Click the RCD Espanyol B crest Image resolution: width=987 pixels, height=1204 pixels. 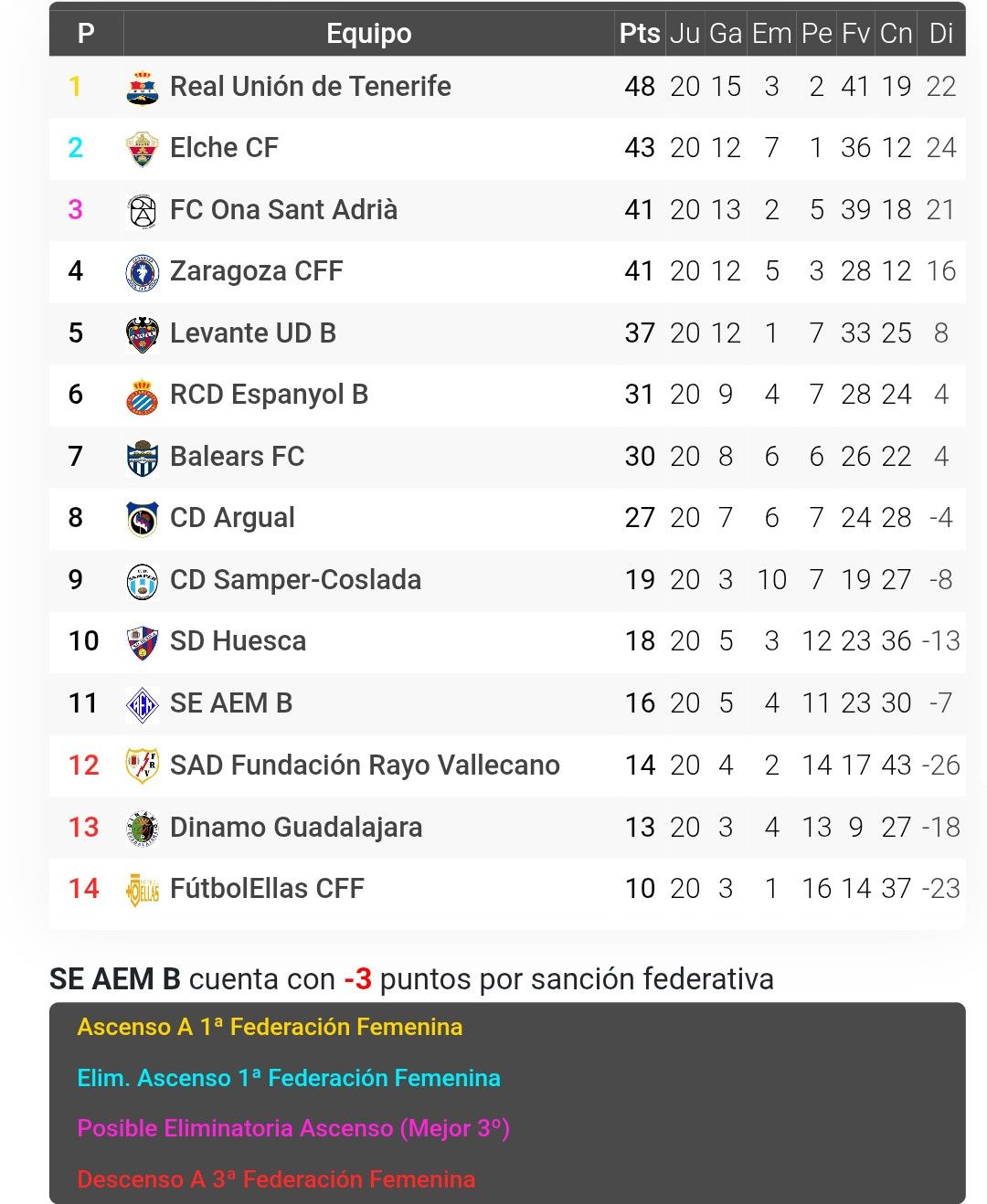(142, 396)
